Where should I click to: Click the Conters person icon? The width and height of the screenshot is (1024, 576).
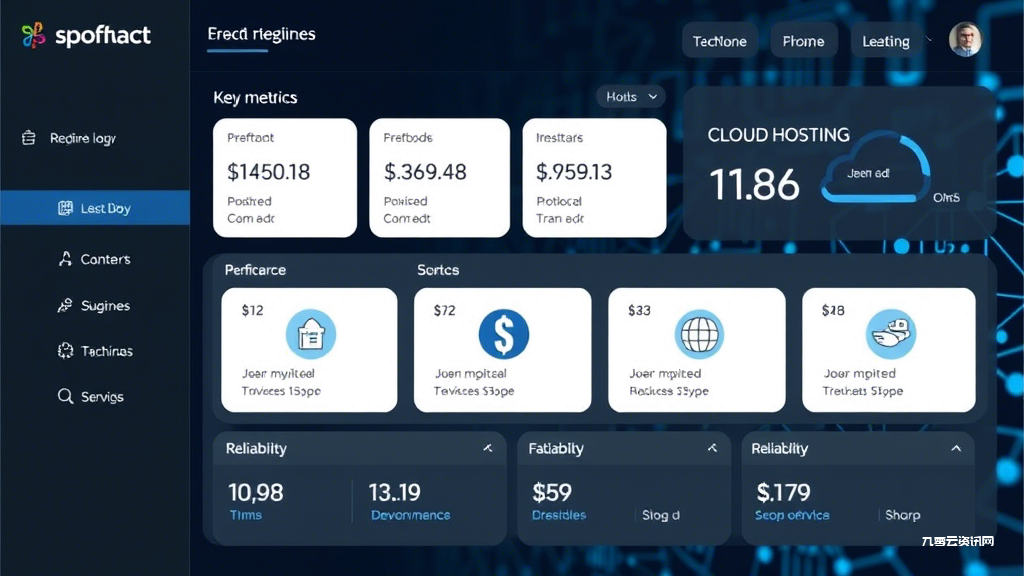[65, 259]
